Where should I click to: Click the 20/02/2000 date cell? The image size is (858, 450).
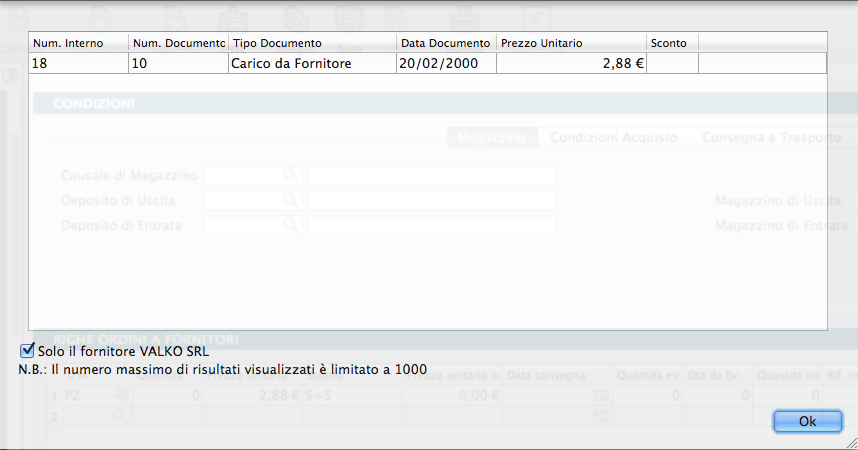(445, 63)
